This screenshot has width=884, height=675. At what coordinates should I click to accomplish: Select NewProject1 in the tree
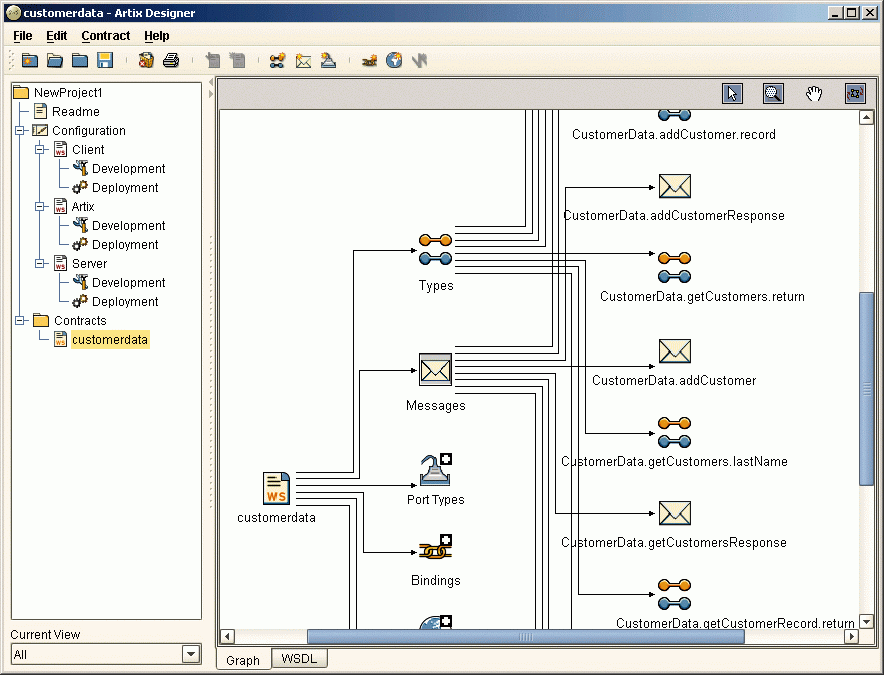coord(68,92)
